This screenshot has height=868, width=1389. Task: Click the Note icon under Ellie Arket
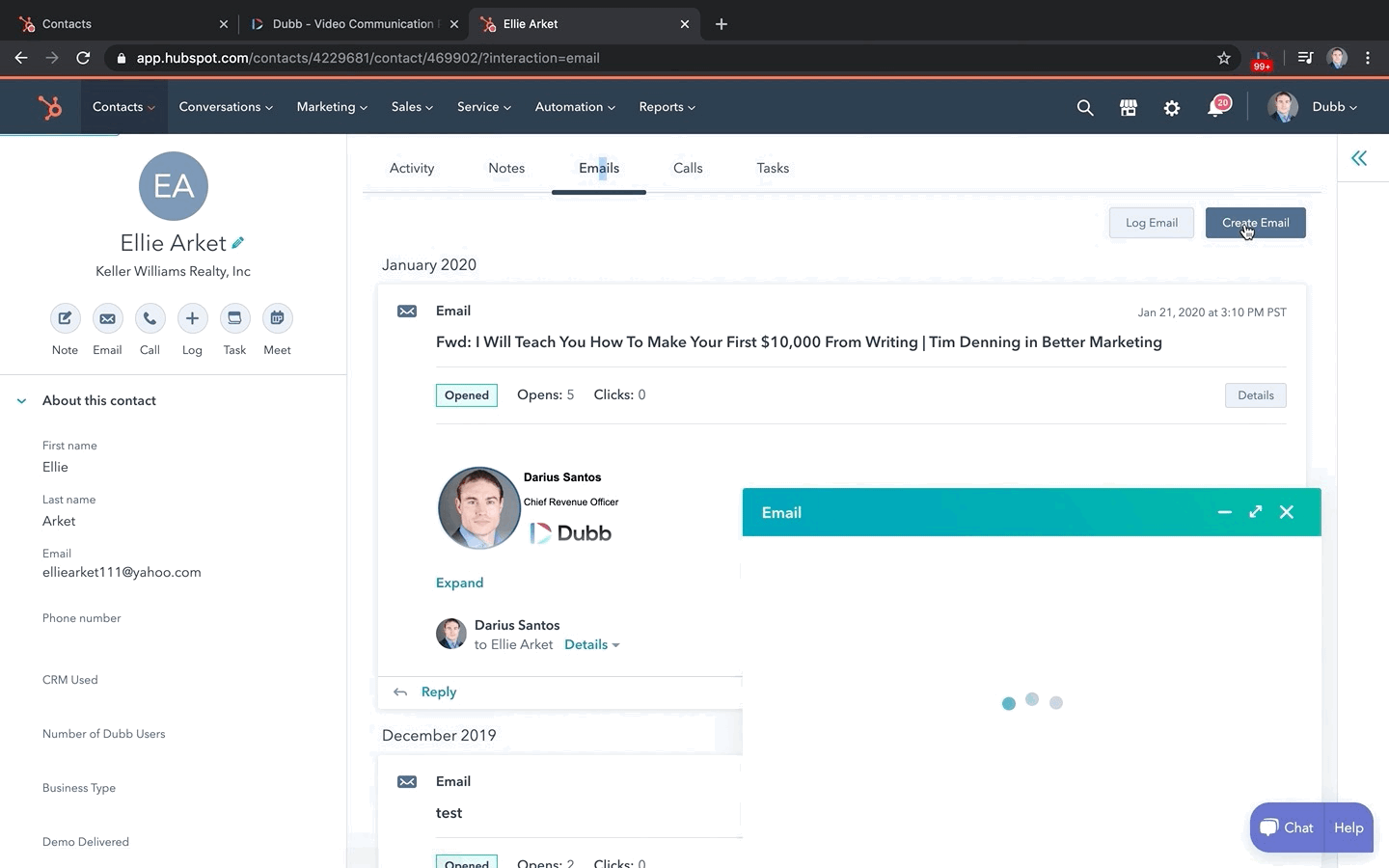point(65,318)
